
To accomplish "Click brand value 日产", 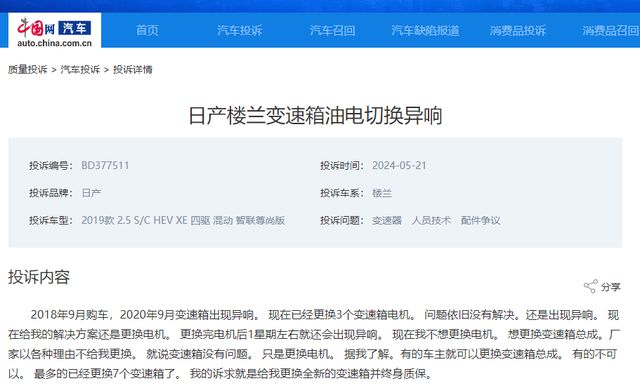I will (91, 193).
